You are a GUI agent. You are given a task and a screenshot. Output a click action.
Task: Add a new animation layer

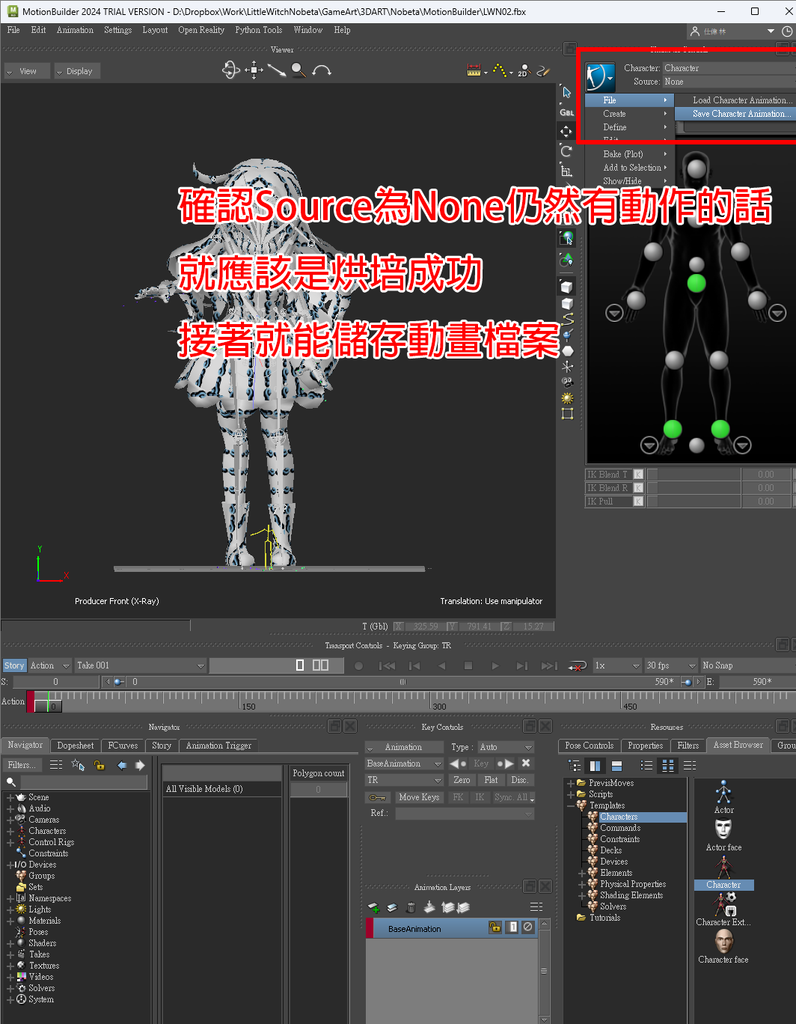click(x=374, y=907)
